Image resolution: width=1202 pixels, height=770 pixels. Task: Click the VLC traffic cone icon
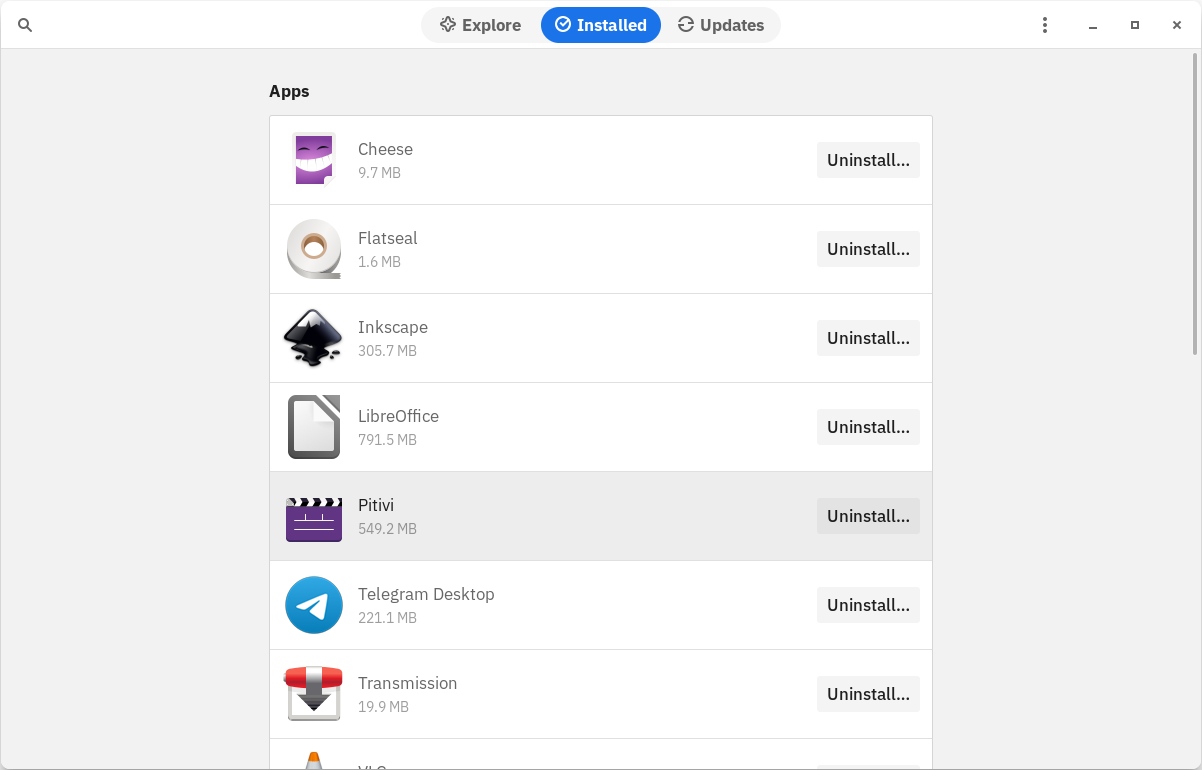[x=313, y=760]
